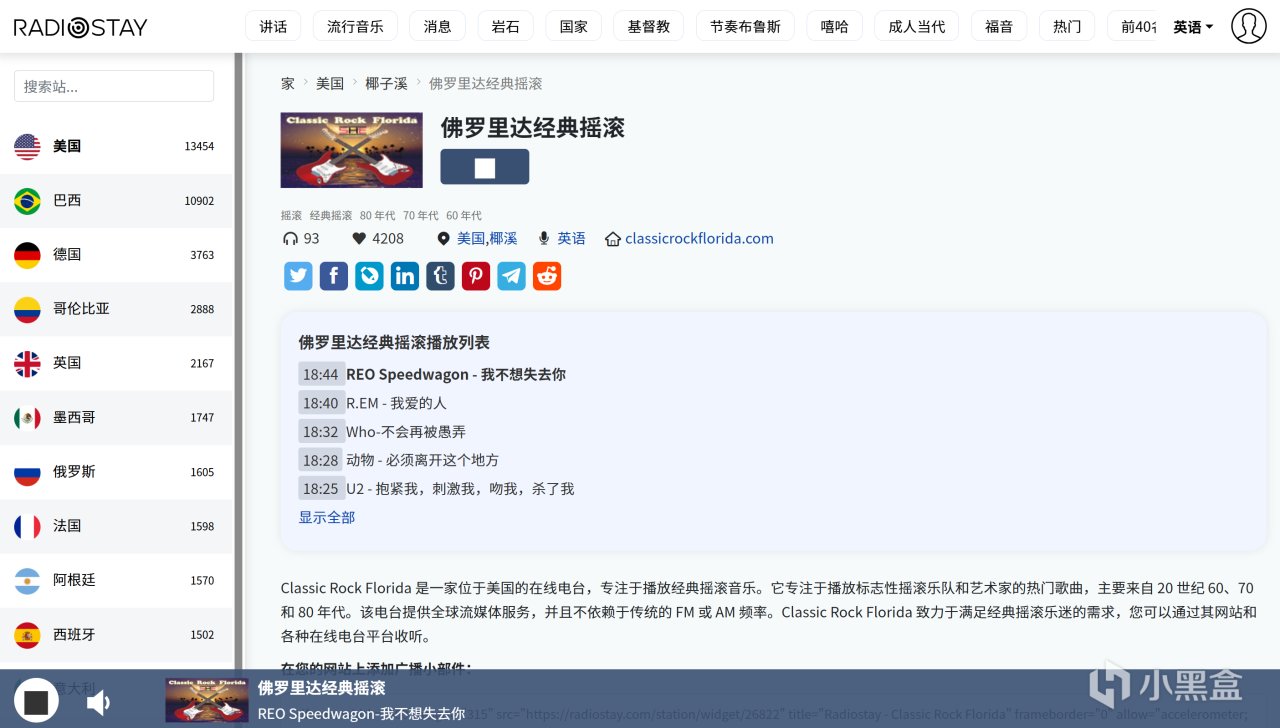The height and width of the screenshot is (728, 1280).
Task: Share station on Telegram
Action: (511, 276)
